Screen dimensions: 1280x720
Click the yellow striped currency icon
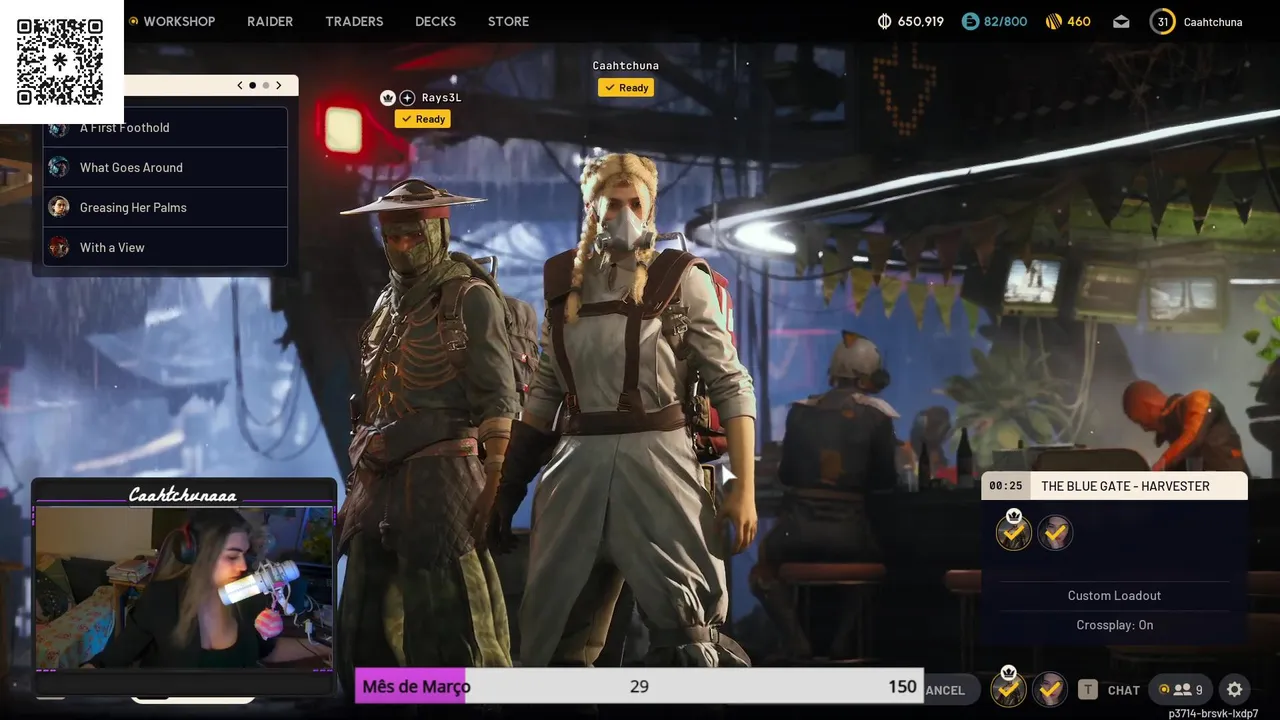tap(1054, 21)
